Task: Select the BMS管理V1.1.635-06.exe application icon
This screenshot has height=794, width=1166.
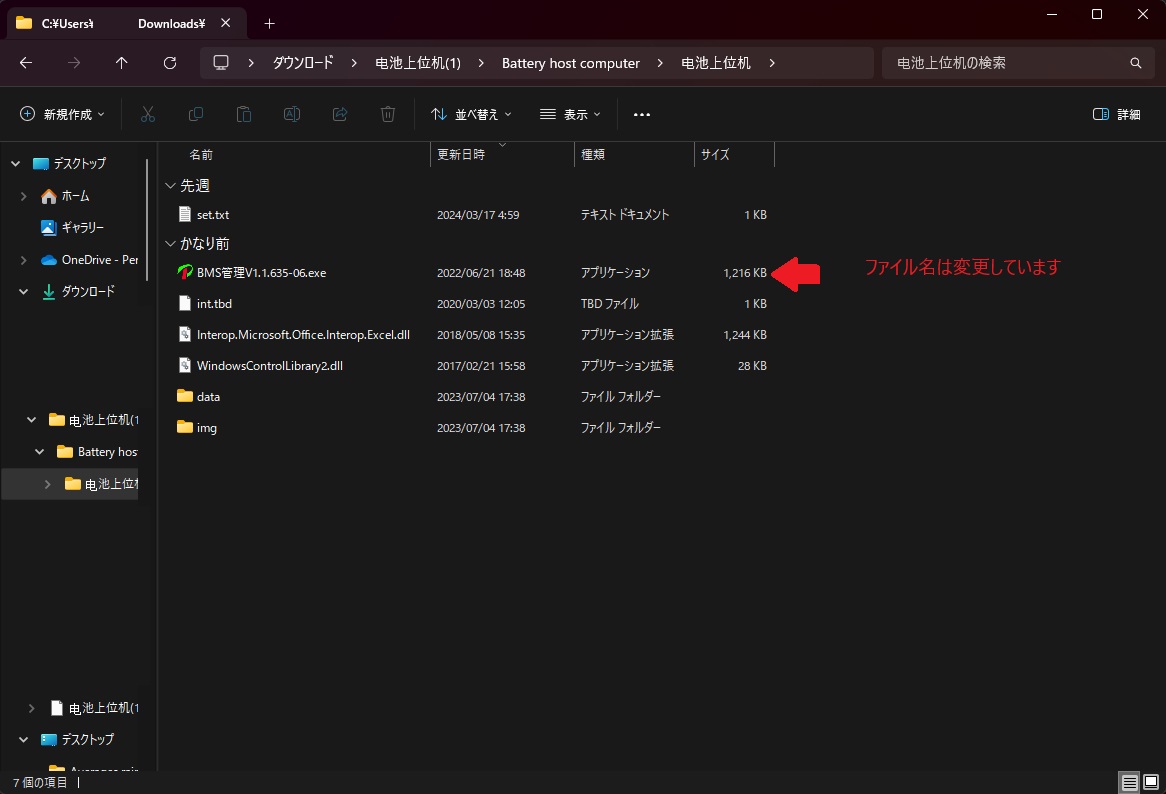Action: coord(184,272)
